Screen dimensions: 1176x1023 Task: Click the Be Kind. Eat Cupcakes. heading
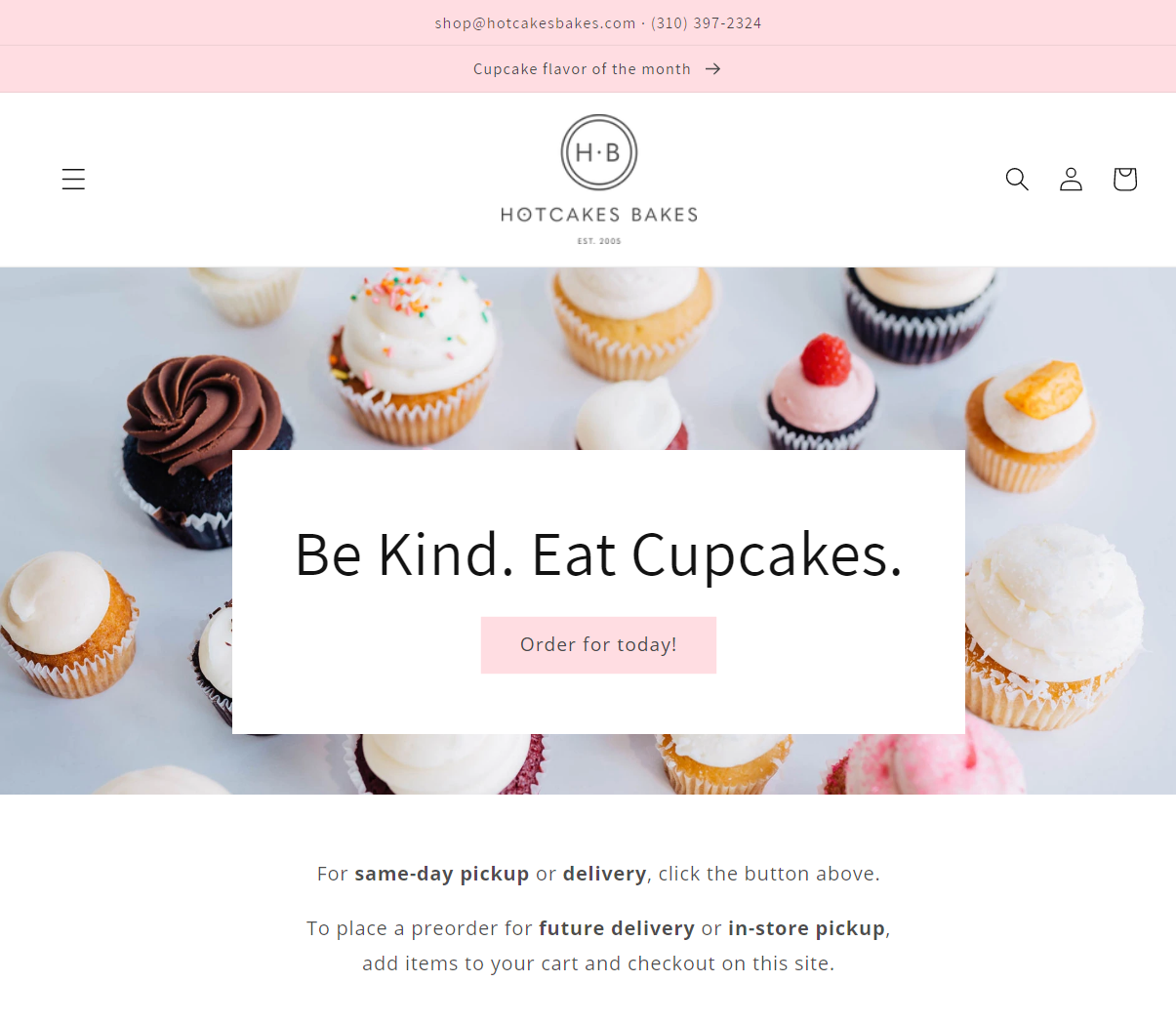pyautogui.click(x=598, y=555)
